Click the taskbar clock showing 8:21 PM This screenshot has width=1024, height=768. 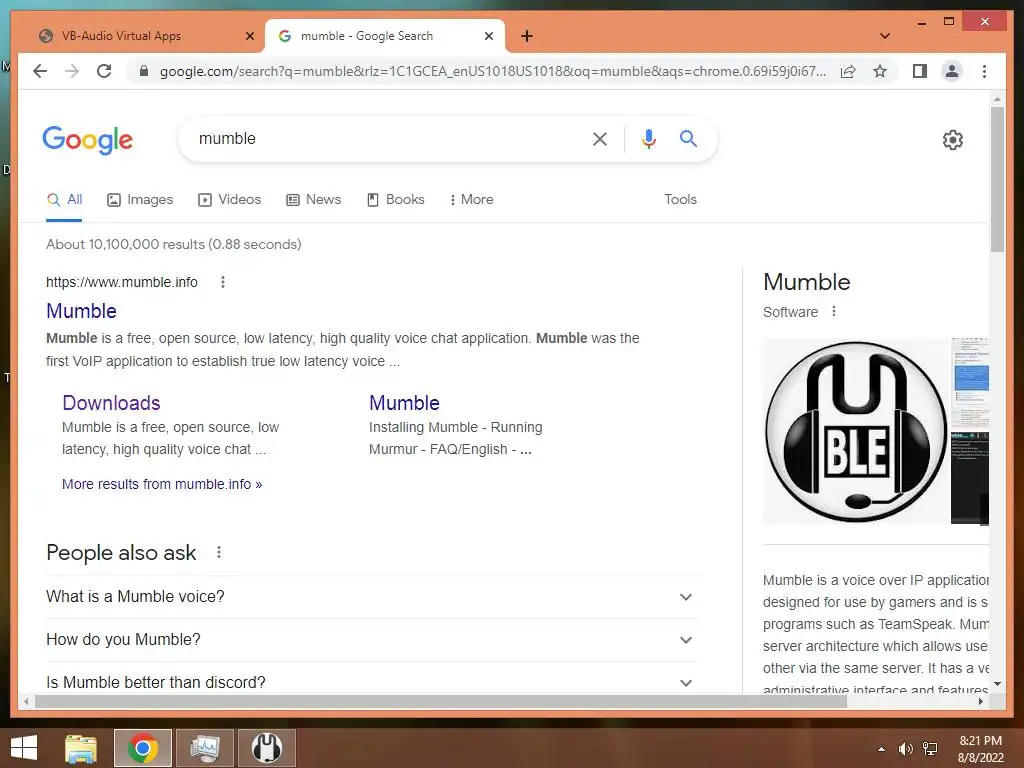980,749
